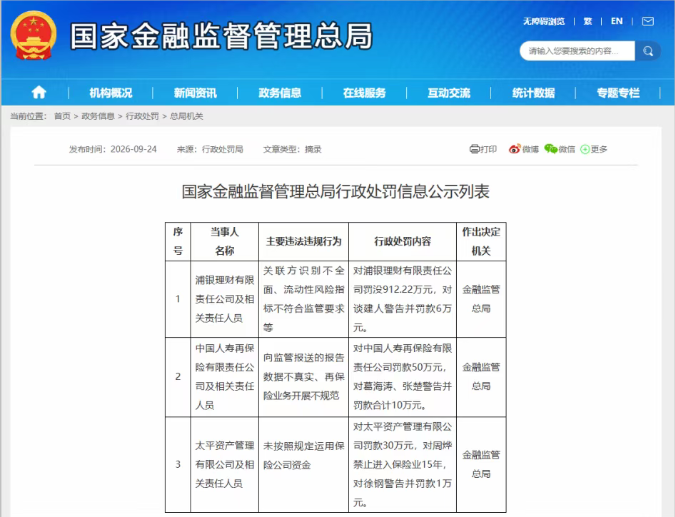Image resolution: width=675 pixels, height=517 pixels.
Task: Click row 2 authority cell 金融监管总局
Action: pyautogui.click(x=481, y=377)
